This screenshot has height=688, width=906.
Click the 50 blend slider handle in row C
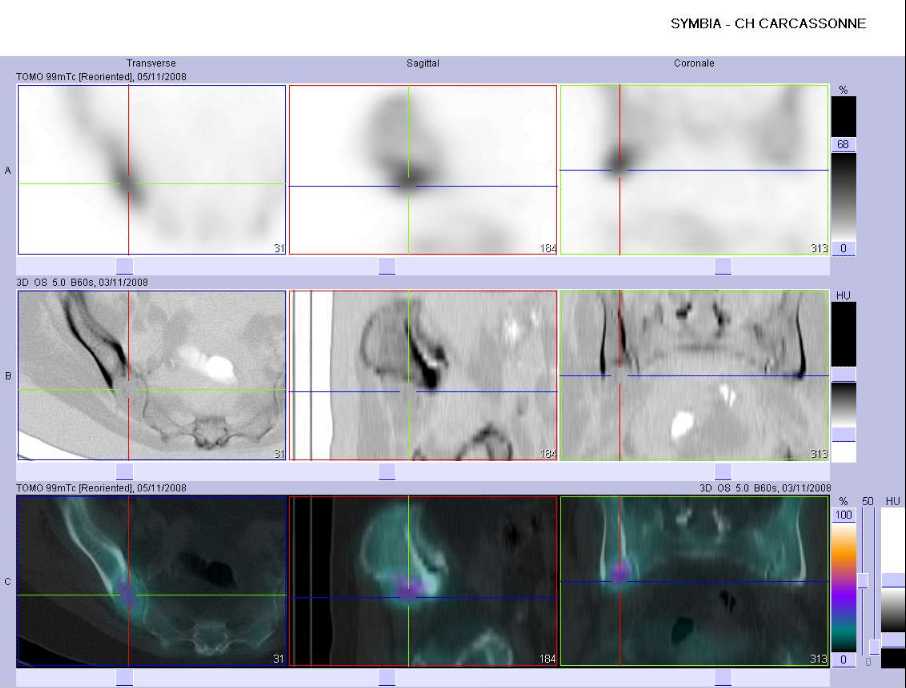(x=863, y=581)
